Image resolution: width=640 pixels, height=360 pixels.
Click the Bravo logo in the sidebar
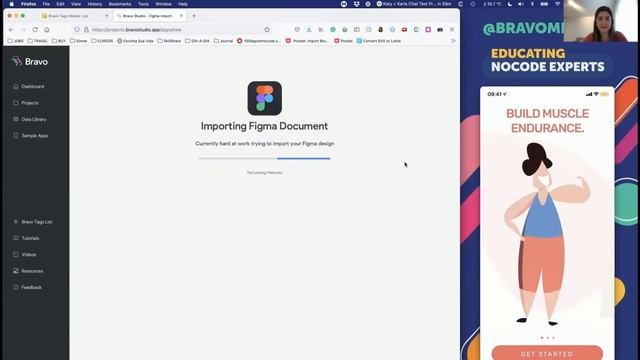30,62
